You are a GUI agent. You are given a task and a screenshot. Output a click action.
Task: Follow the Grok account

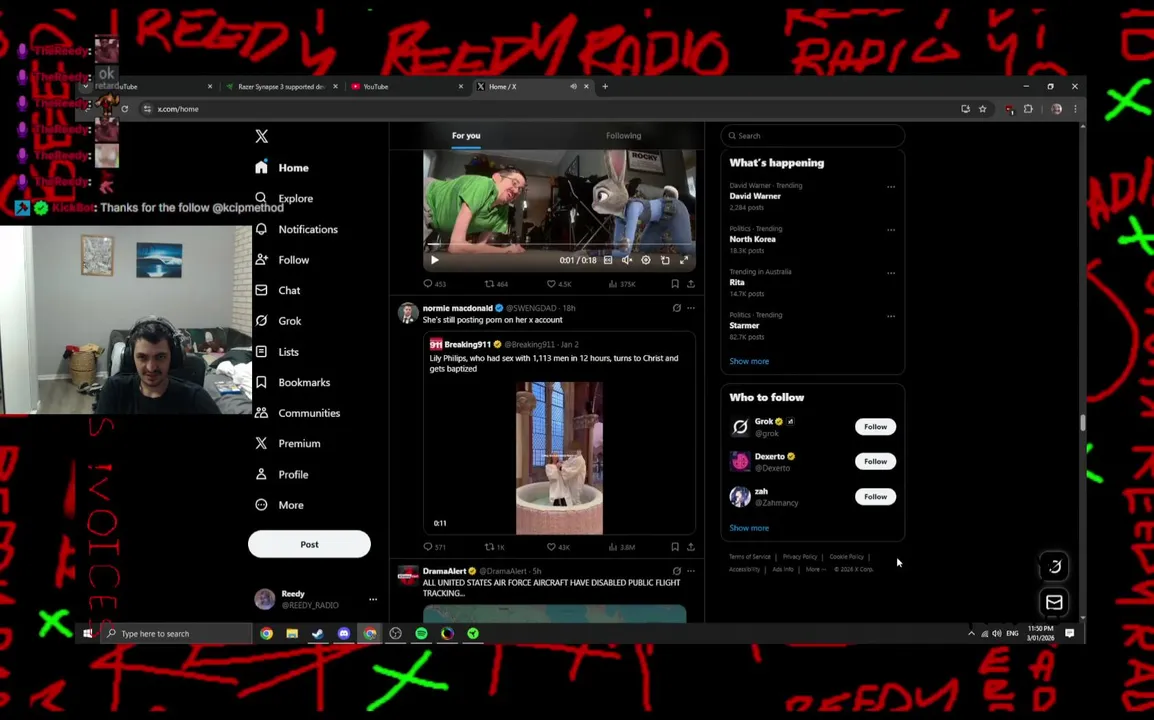pyautogui.click(x=875, y=427)
